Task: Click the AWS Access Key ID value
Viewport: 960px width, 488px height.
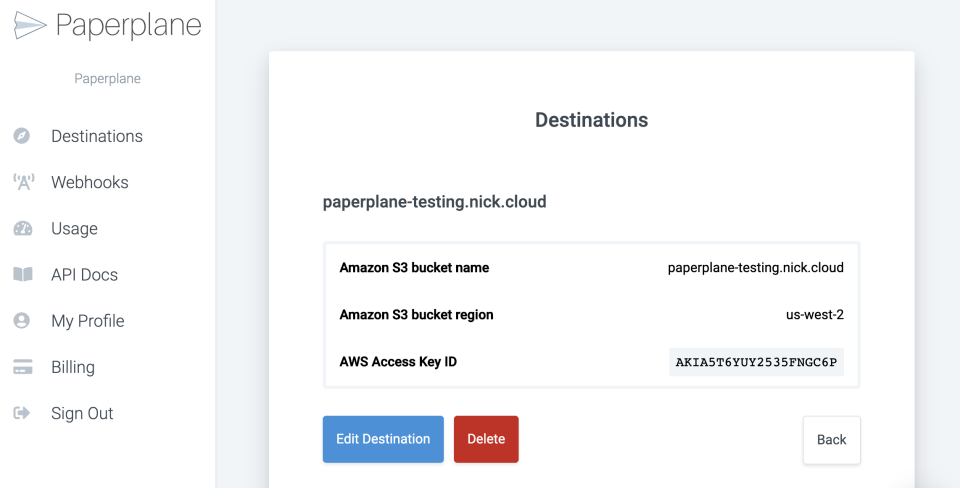Action: coord(756,362)
